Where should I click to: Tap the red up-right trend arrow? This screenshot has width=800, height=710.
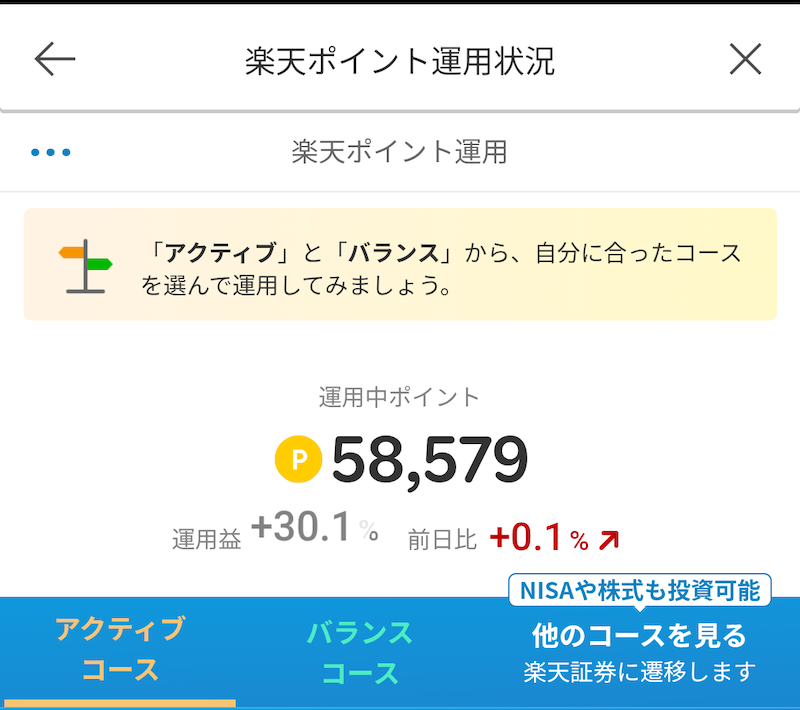[x=609, y=540]
